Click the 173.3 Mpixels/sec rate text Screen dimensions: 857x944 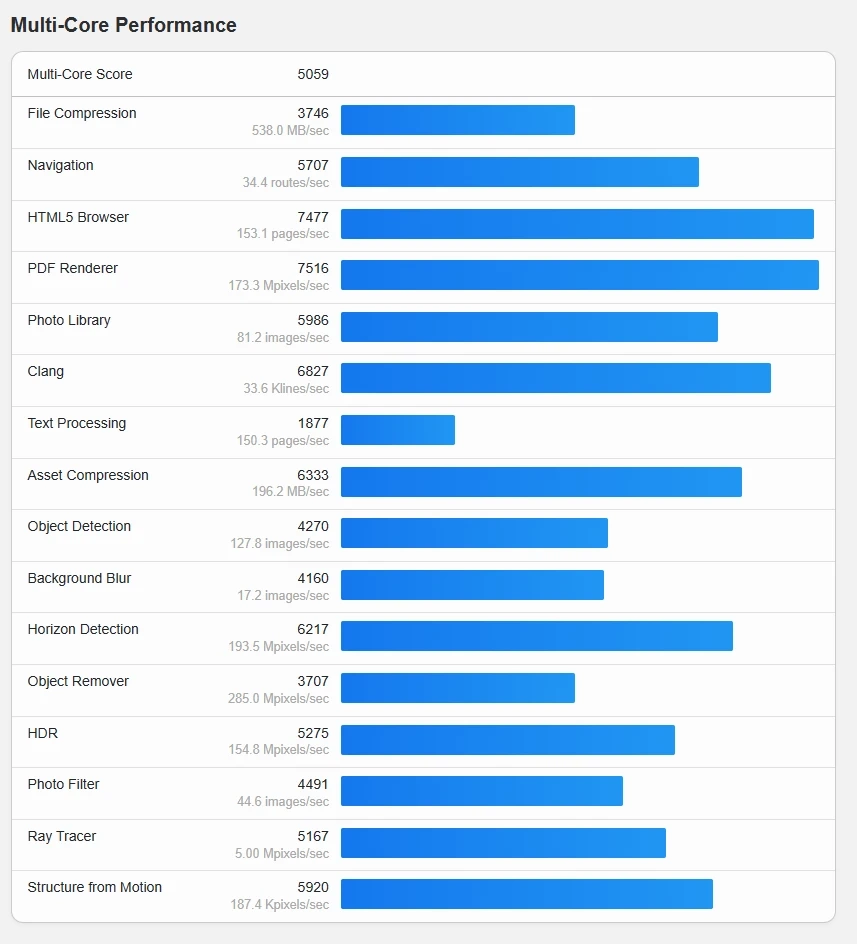click(x=278, y=286)
